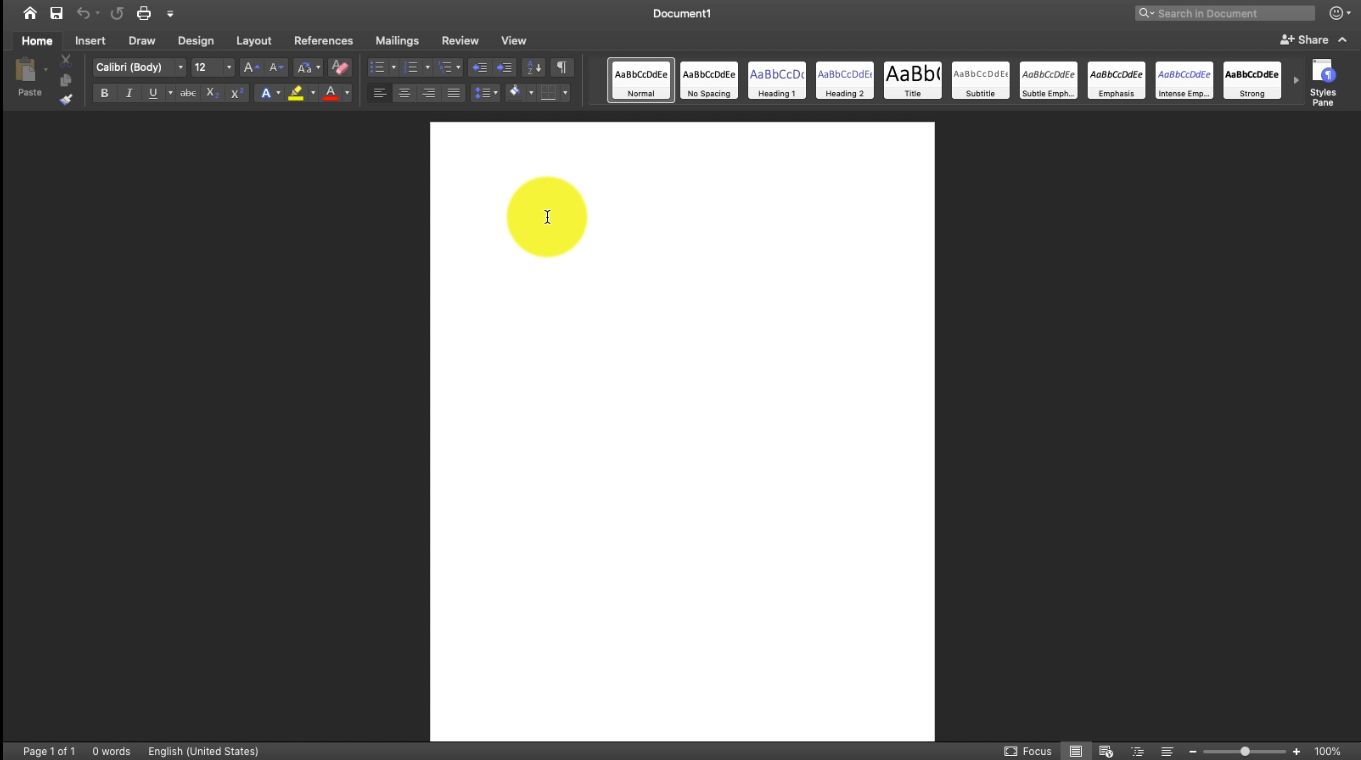This screenshot has height=760, width=1361.
Task: Open the Change Case Aa dropdown
Action: click(307, 67)
